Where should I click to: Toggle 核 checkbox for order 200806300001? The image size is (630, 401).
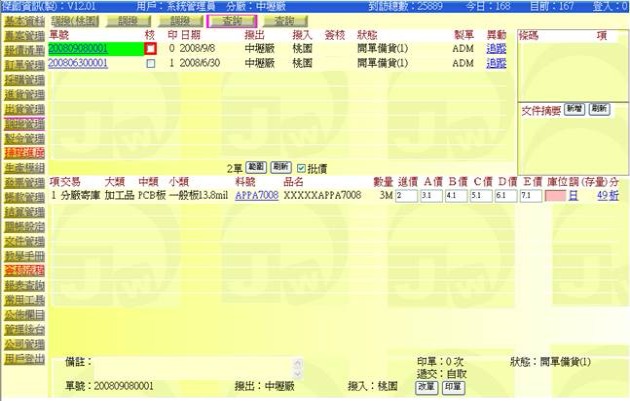(151, 63)
